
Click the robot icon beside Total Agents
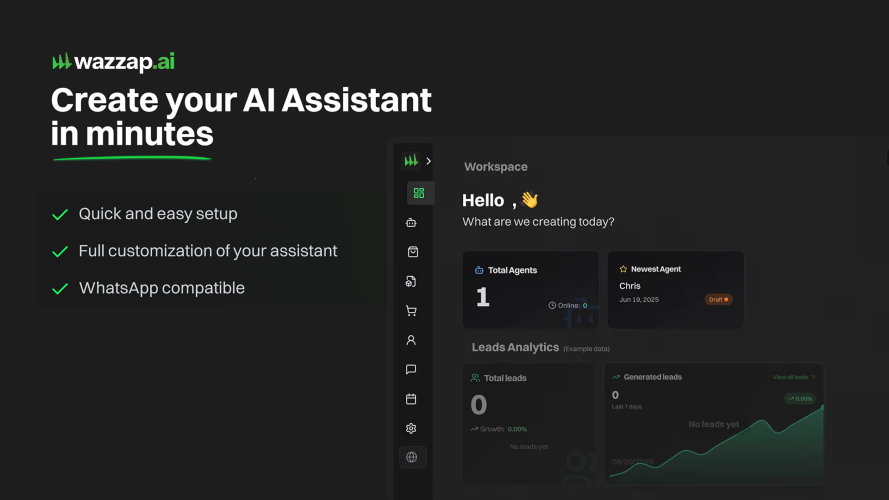tap(479, 270)
